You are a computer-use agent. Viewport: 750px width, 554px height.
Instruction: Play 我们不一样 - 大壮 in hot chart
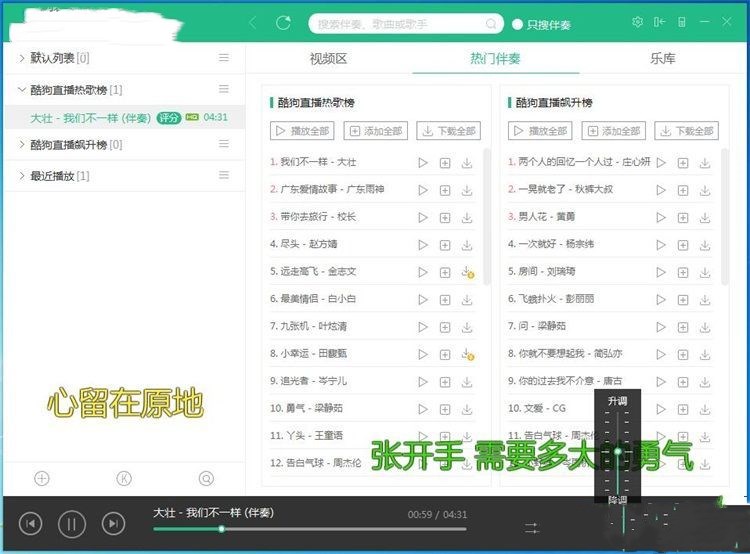[x=423, y=163]
